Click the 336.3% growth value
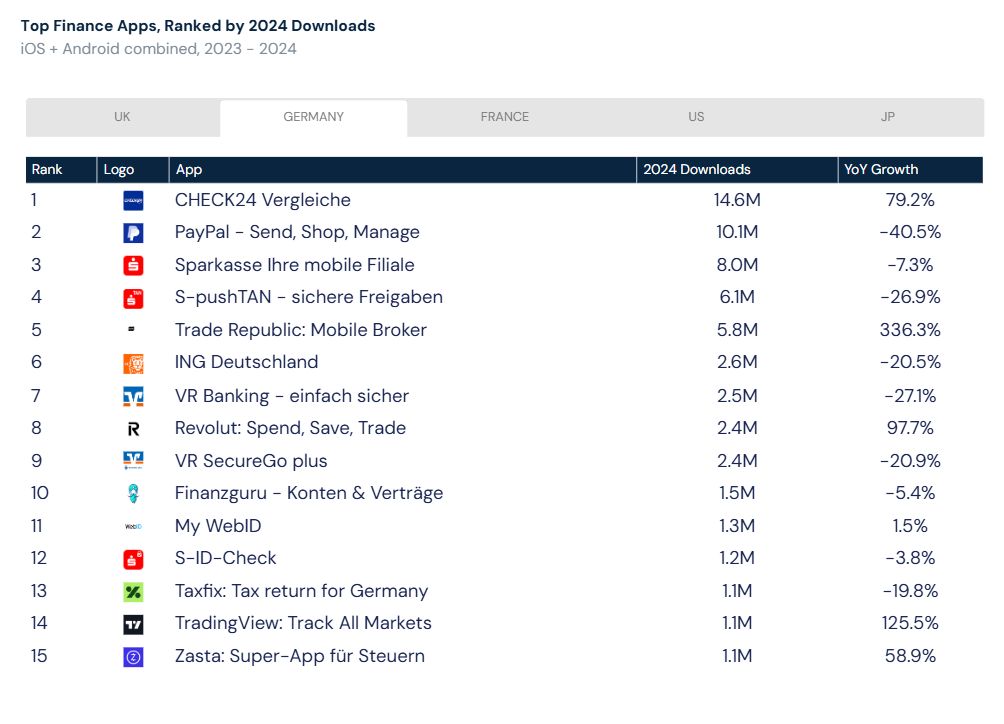 pyautogui.click(x=910, y=330)
